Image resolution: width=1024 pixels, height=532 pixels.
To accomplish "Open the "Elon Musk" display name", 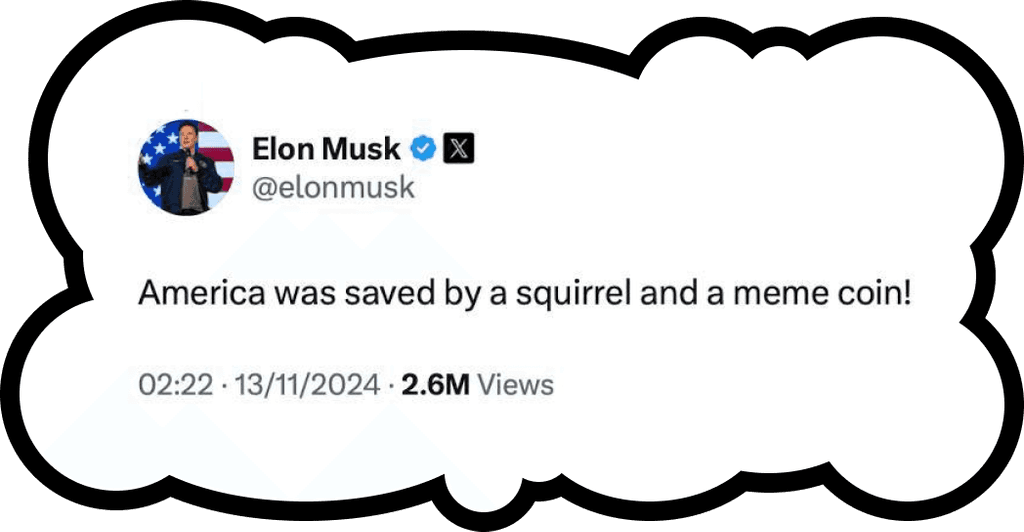I will click(325, 150).
